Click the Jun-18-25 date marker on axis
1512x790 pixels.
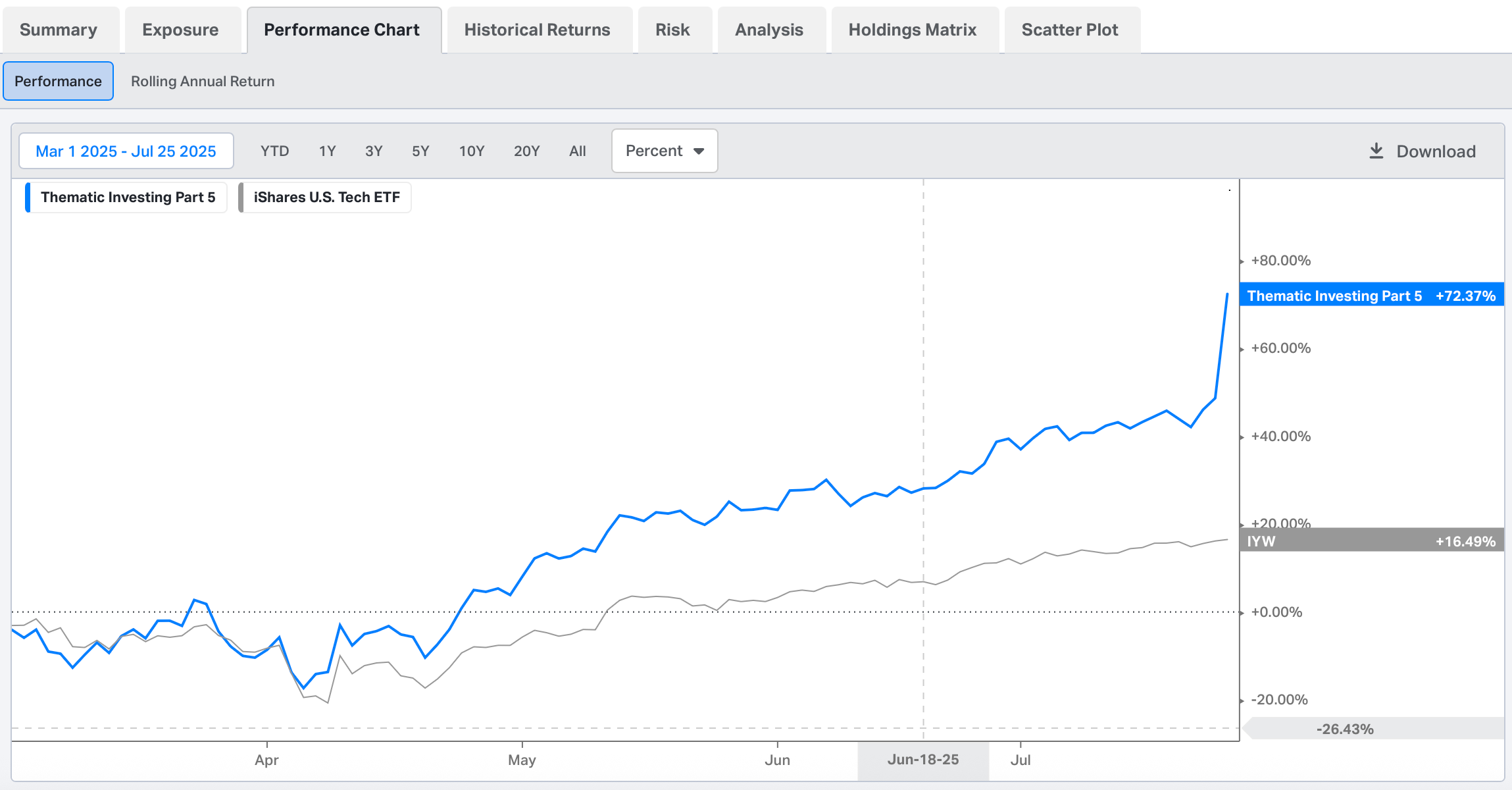click(922, 760)
